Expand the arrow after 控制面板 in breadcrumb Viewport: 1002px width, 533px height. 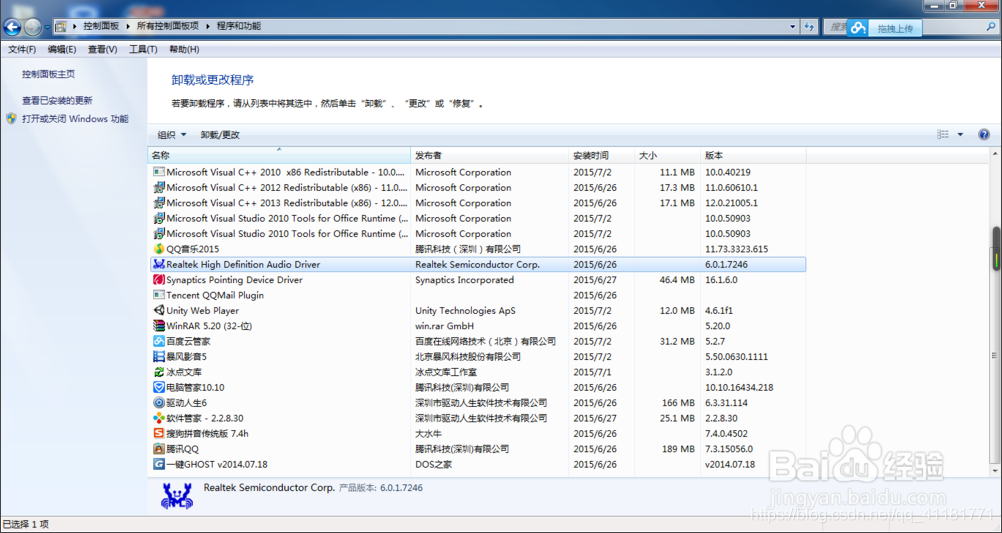[x=128, y=26]
